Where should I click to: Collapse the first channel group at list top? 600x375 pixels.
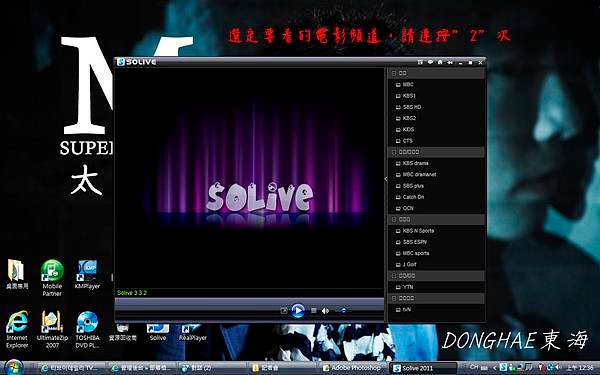pyautogui.click(x=394, y=73)
